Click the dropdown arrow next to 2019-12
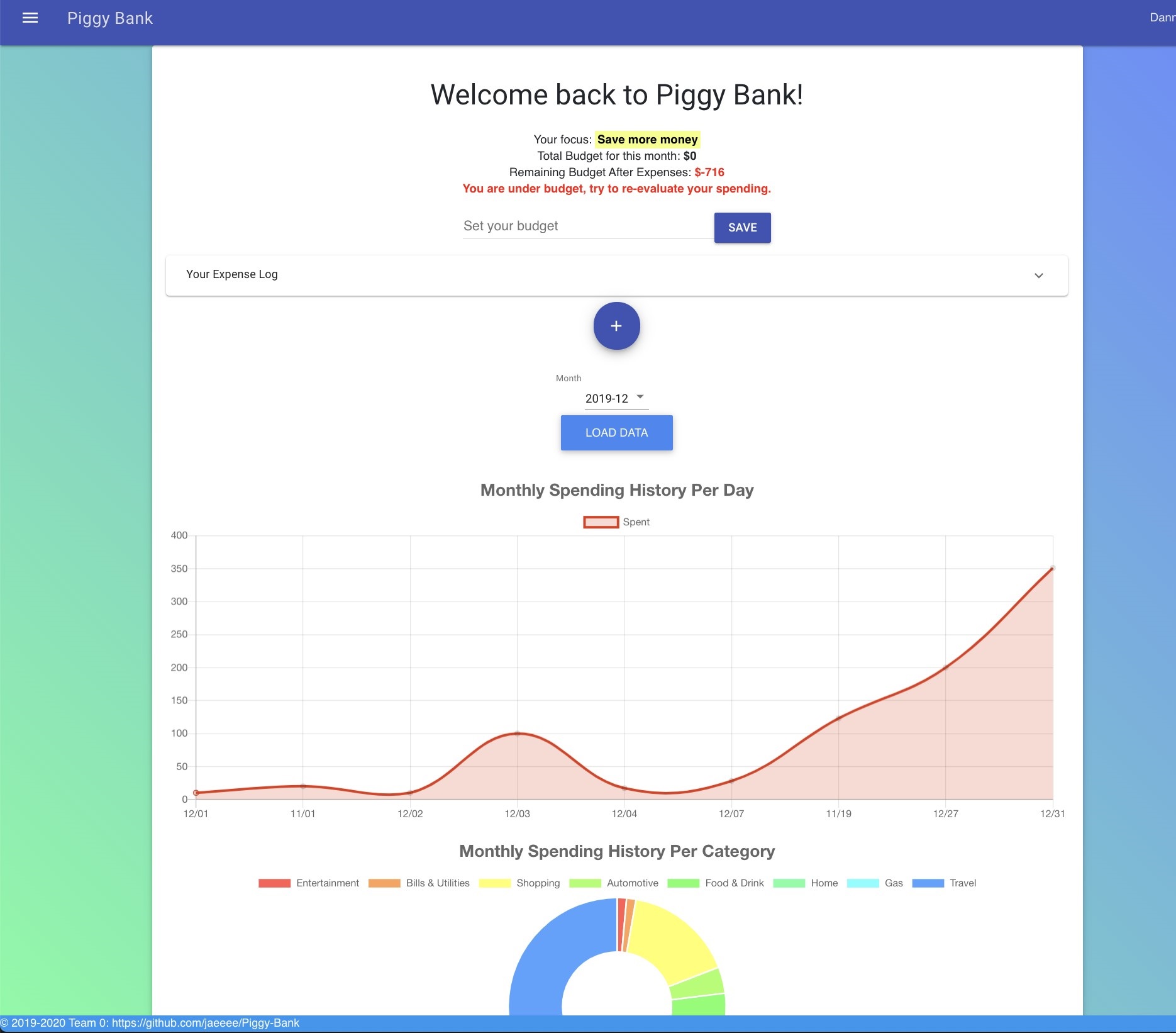The height and width of the screenshot is (1033, 1176). [640, 397]
